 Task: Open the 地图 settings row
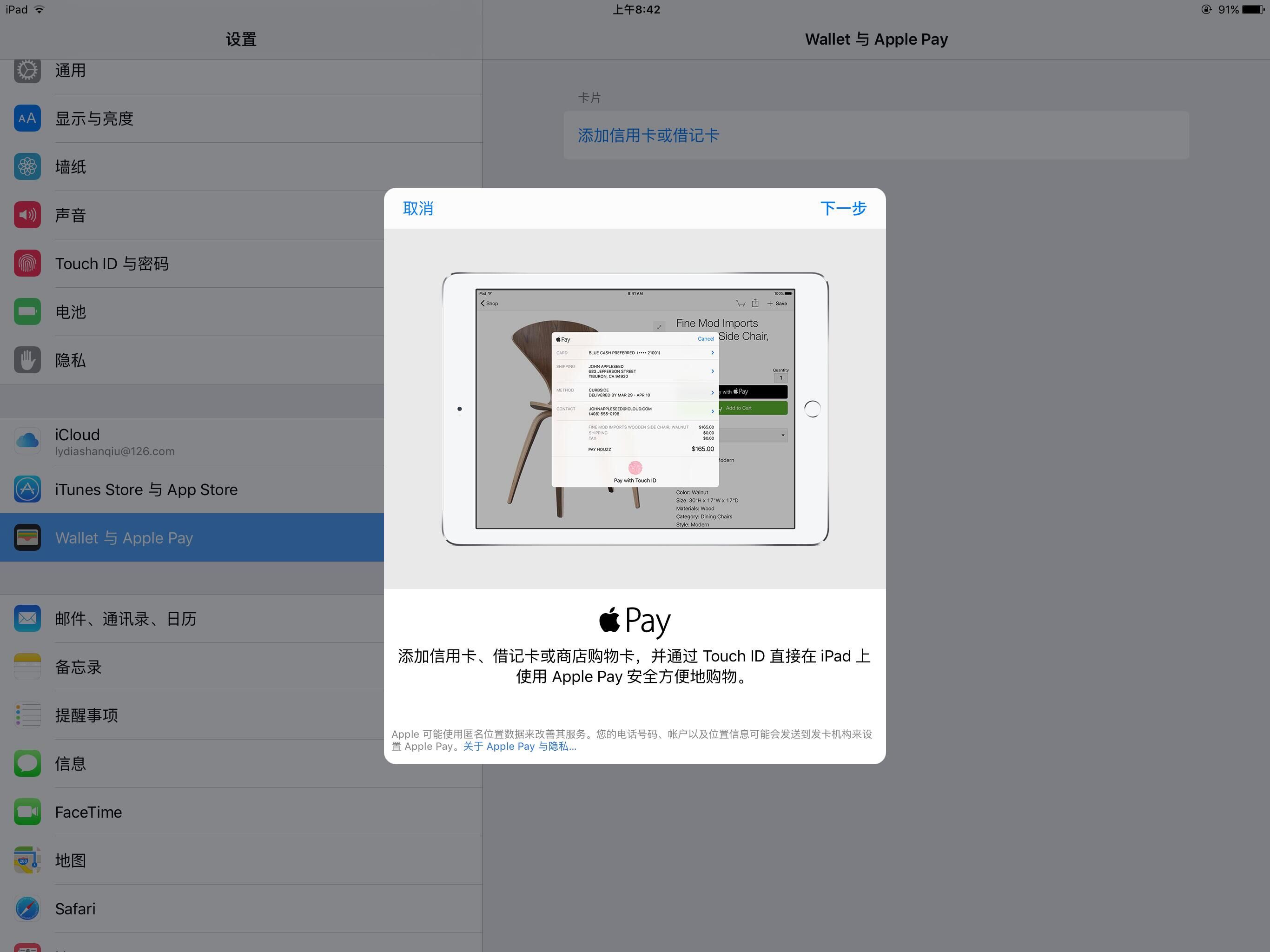tap(241, 860)
